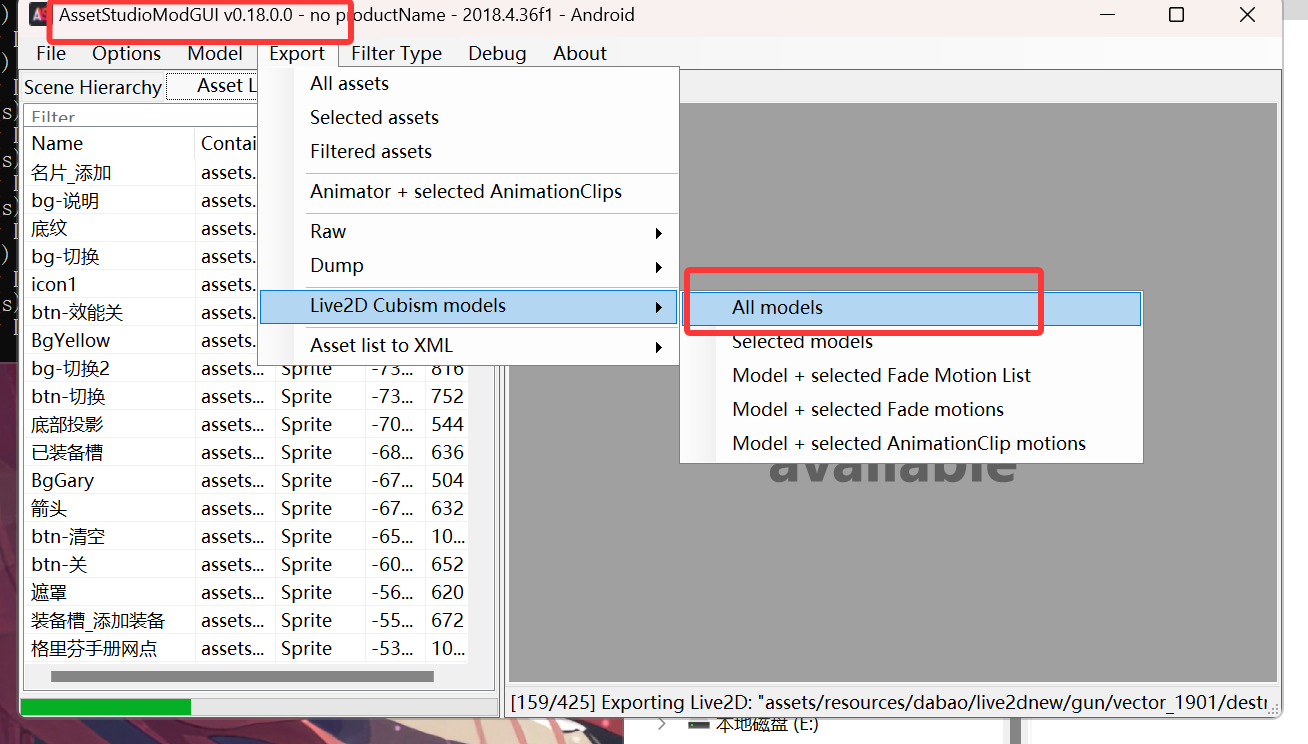Choose All assets export option
This screenshot has width=1308, height=744.
click(469, 84)
